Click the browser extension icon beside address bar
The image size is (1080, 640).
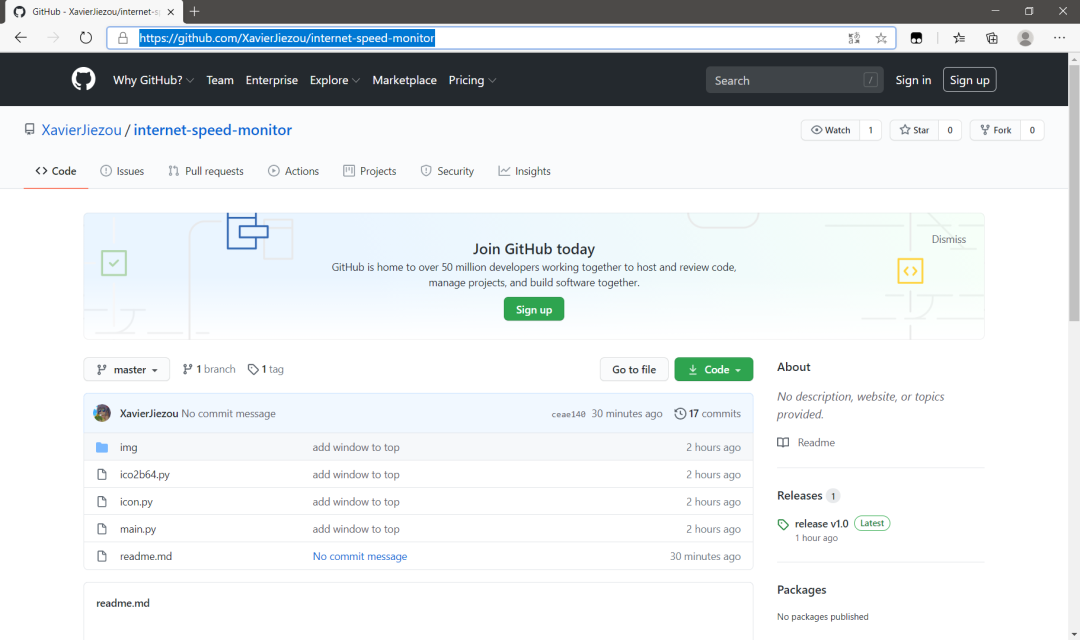coord(916,38)
